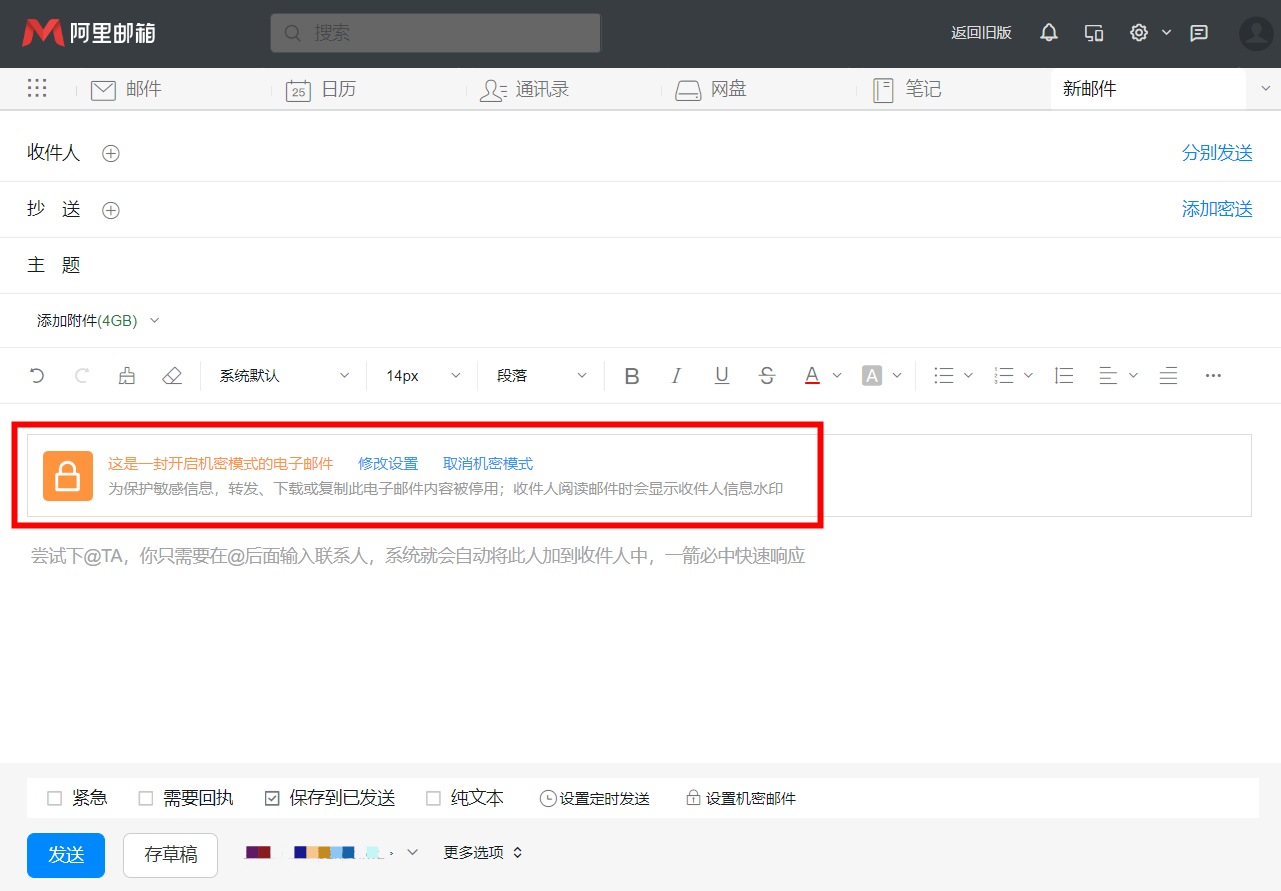Toggle strikethrough formatting
The image size is (1281, 891).
click(767, 376)
